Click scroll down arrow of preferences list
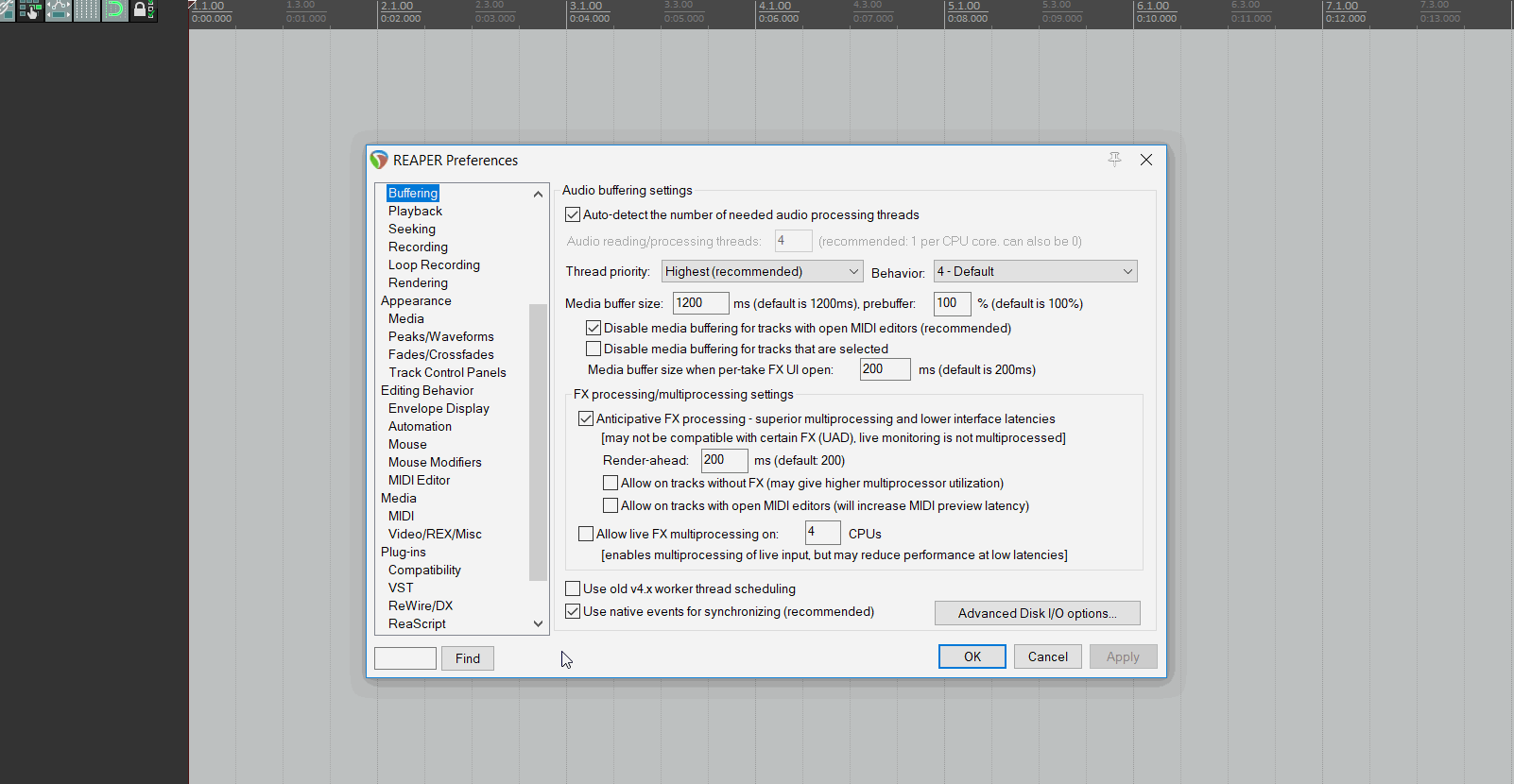 pos(538,623)
